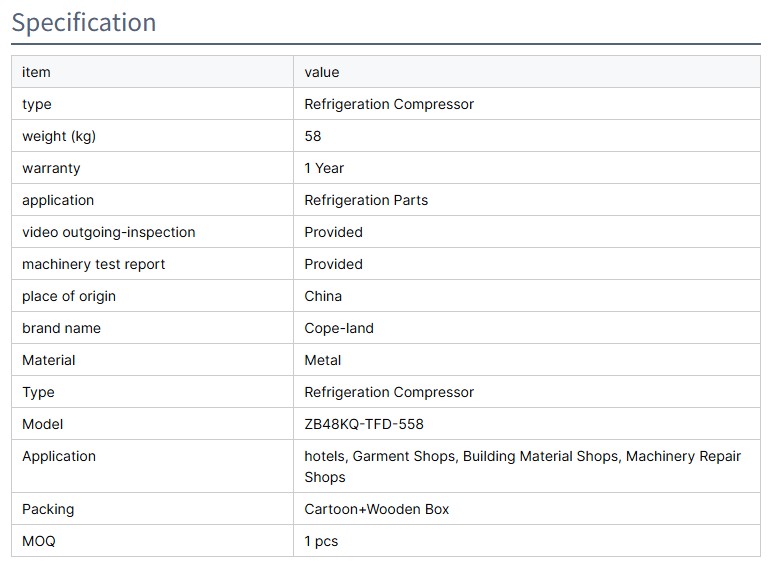Click the 'machinery test report' label
773x571 pixels.
94,264
